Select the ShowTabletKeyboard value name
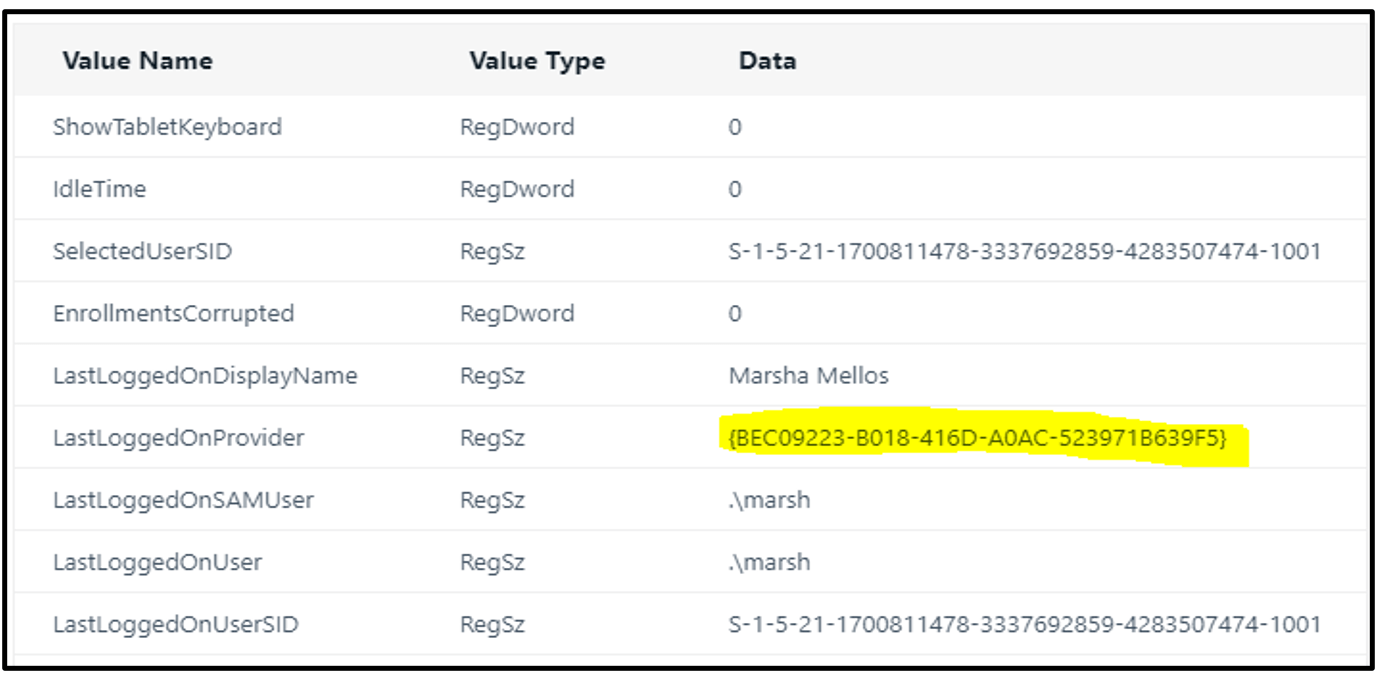 (x=167, y=127)
